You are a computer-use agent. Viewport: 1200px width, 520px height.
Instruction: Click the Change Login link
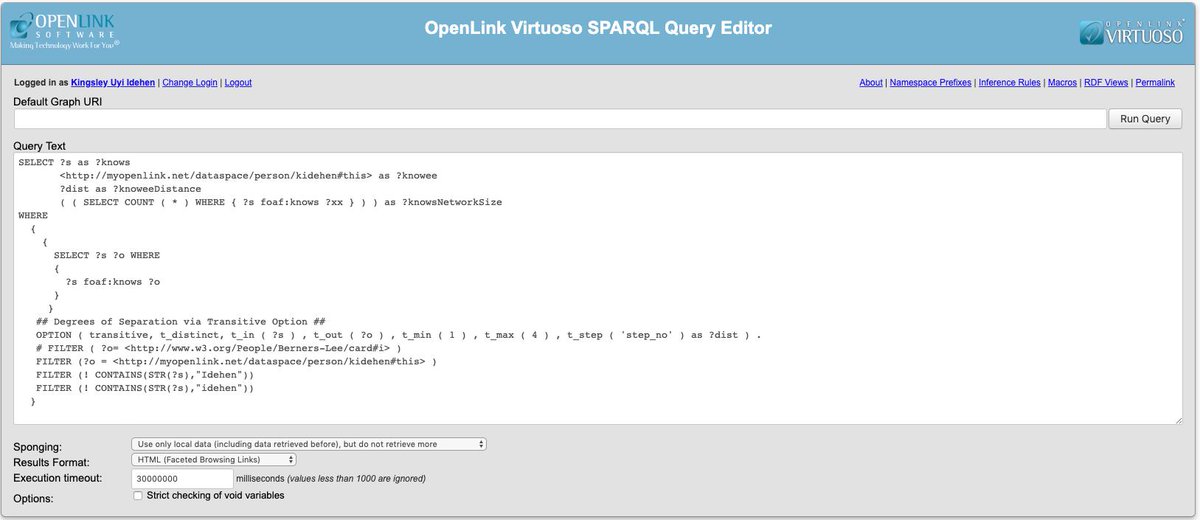pos(190,83)
